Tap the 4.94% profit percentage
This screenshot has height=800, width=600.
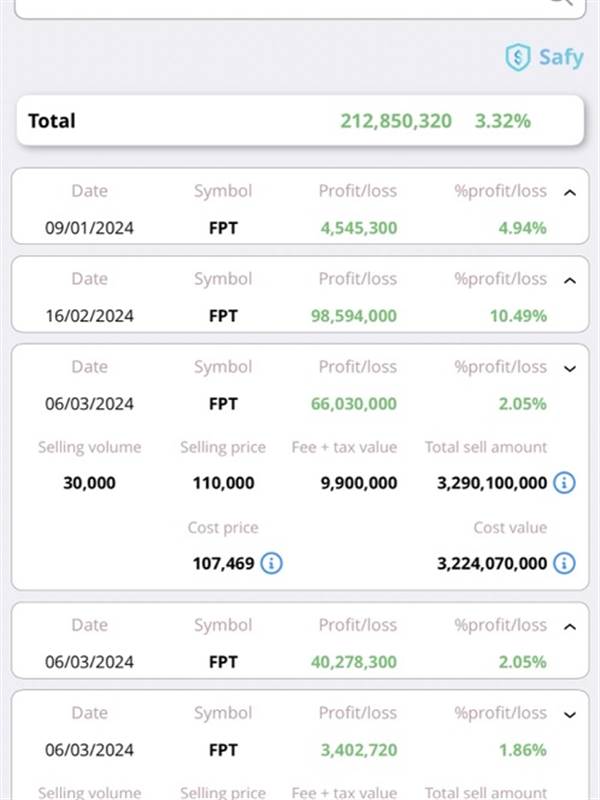[x=522, y=228]
